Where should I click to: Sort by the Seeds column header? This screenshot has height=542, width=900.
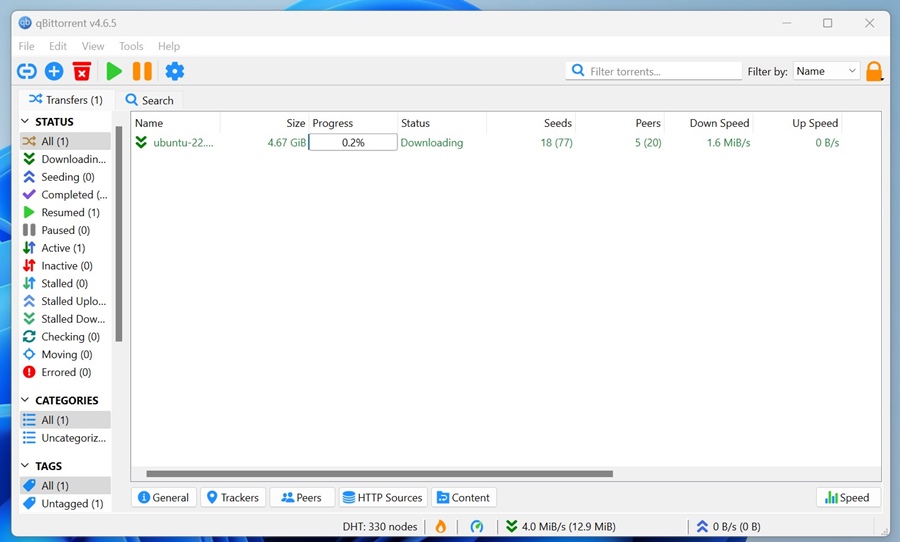(x=531, y=123)
